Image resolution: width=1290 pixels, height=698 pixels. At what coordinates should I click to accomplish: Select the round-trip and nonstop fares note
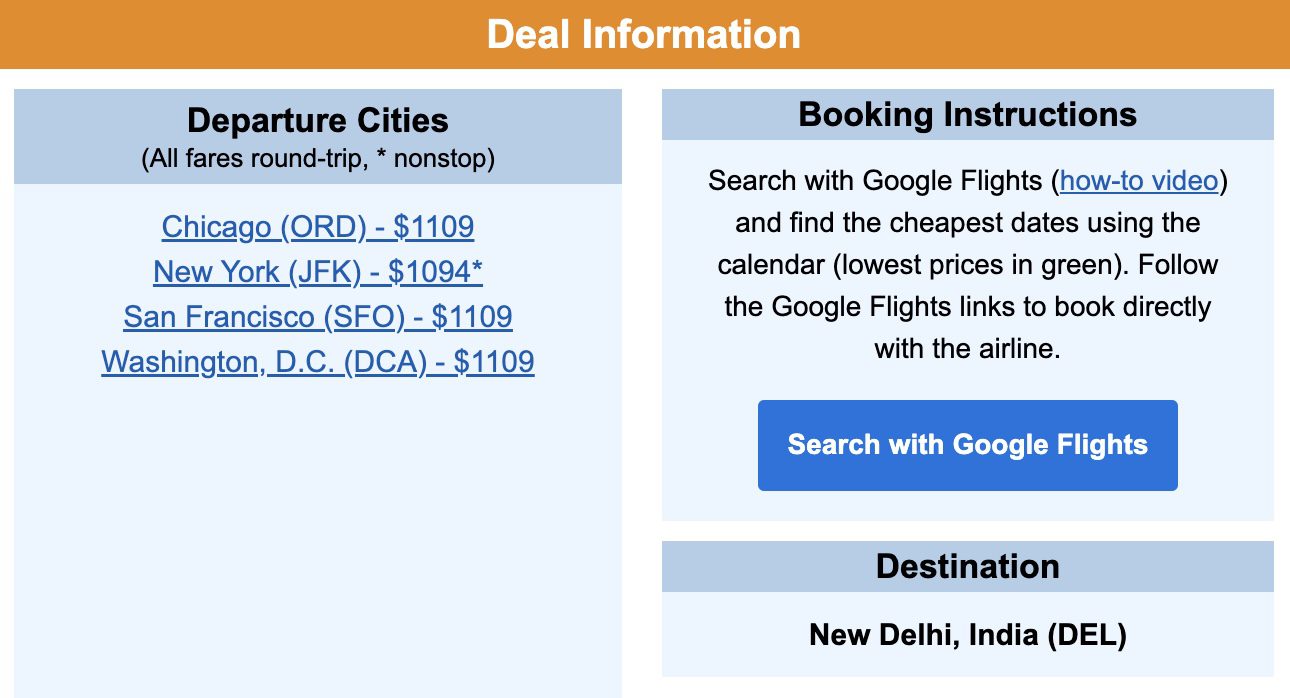pyautogui.click(x=317, y=158)
